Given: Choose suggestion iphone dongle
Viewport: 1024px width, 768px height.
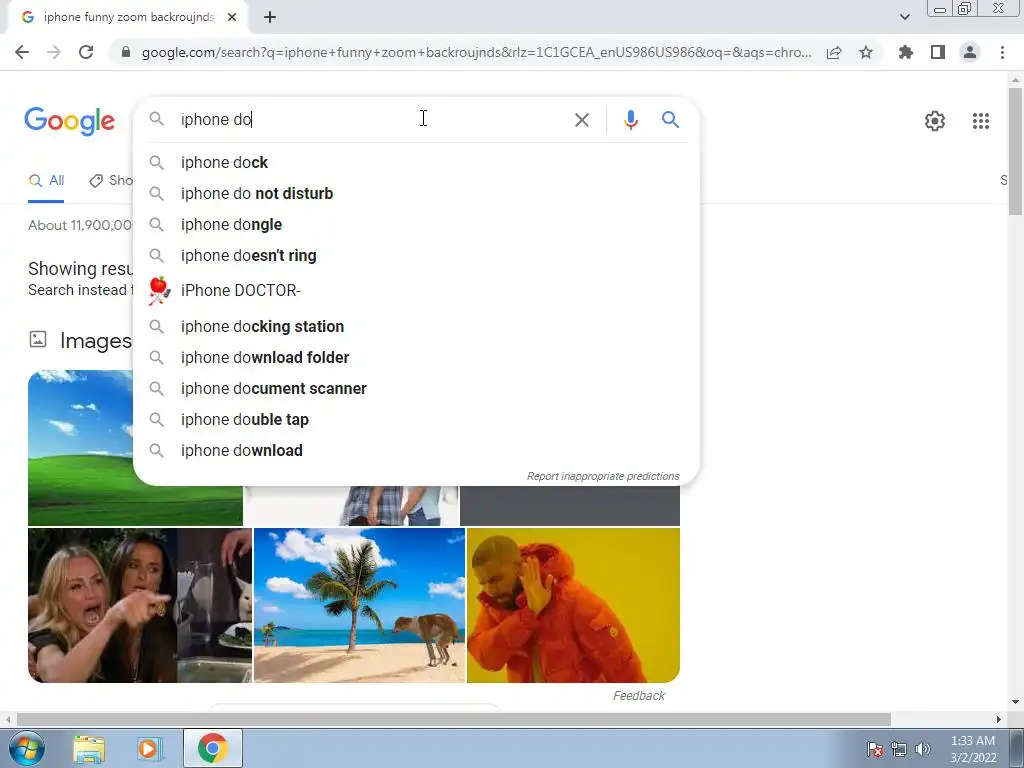Looking at the screenshot, I should click(x=416, y=225).
